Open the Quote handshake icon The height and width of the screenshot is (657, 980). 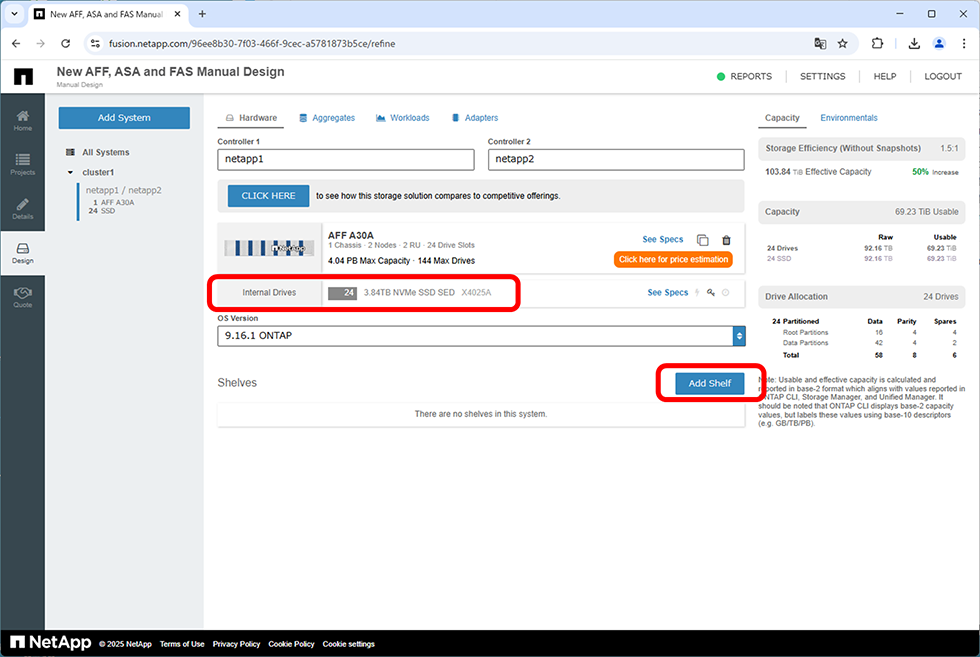(x=22, y=297)
